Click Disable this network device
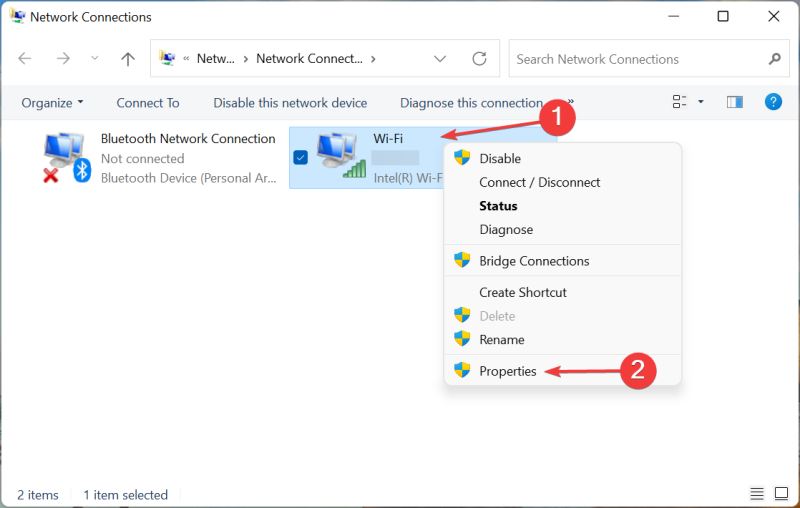 (x=290, y=103)
